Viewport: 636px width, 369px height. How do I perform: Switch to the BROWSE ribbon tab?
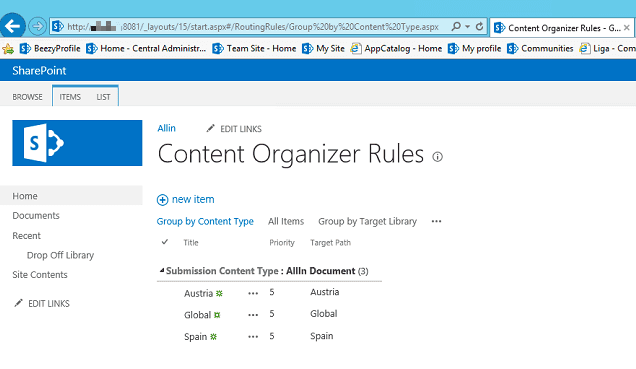[x=27, y=97]
